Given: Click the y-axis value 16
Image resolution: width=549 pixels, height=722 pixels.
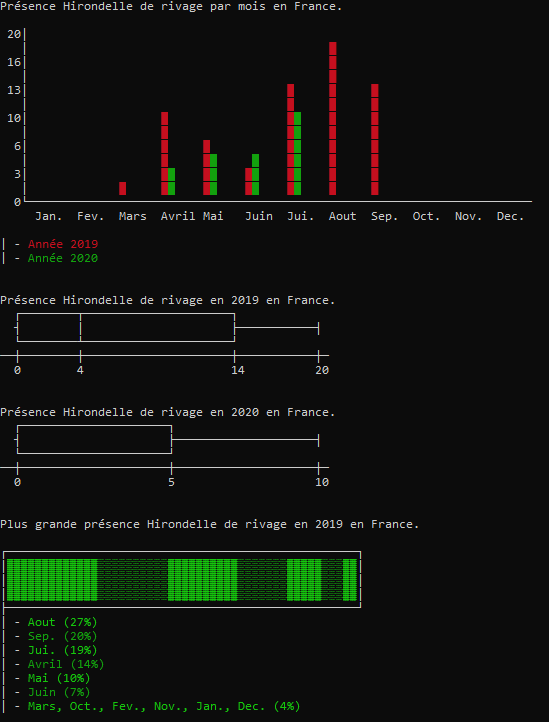Looking at the screenshot, I should pos(14,62).
